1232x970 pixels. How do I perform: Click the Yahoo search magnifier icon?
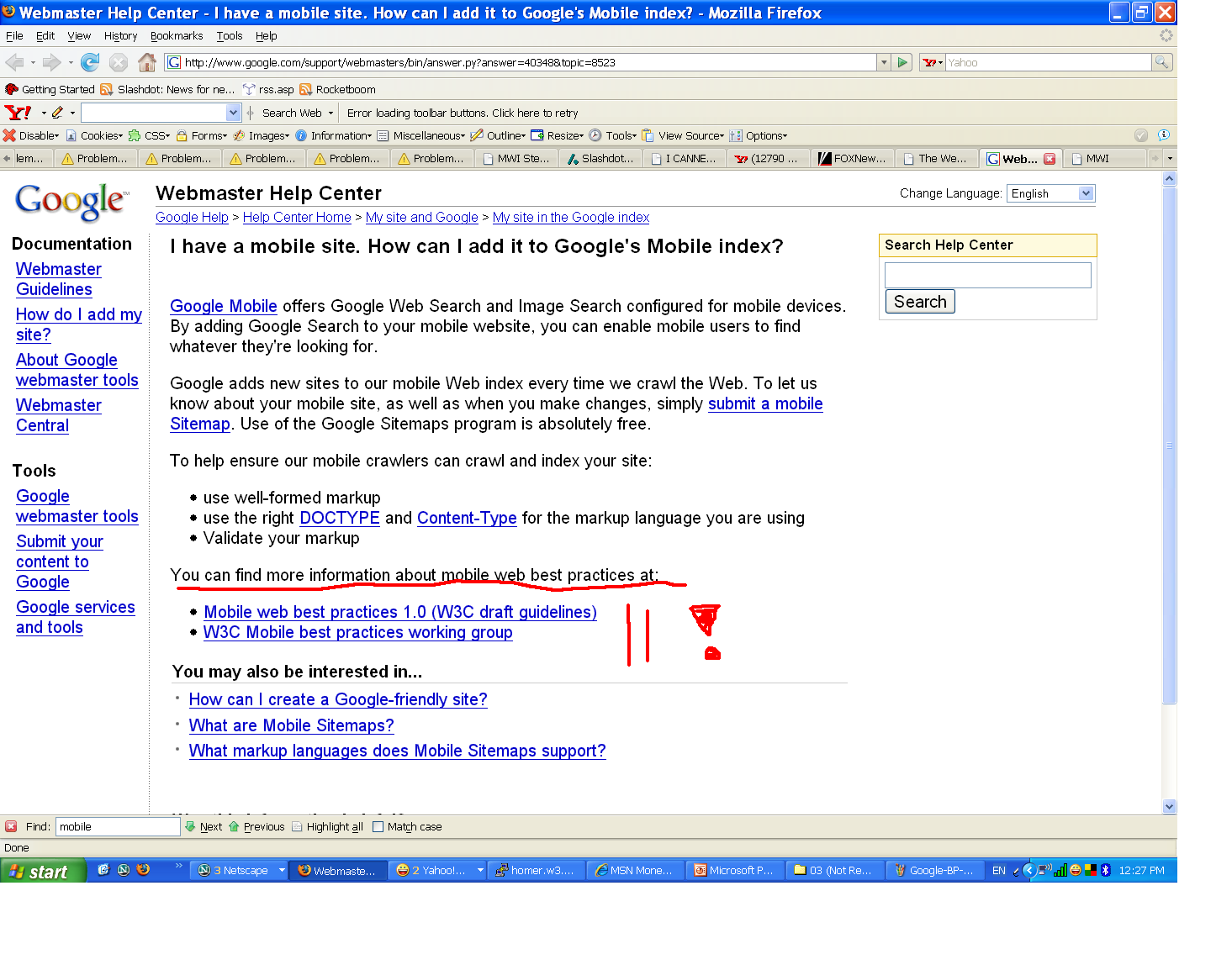(x=1161, y=62)
